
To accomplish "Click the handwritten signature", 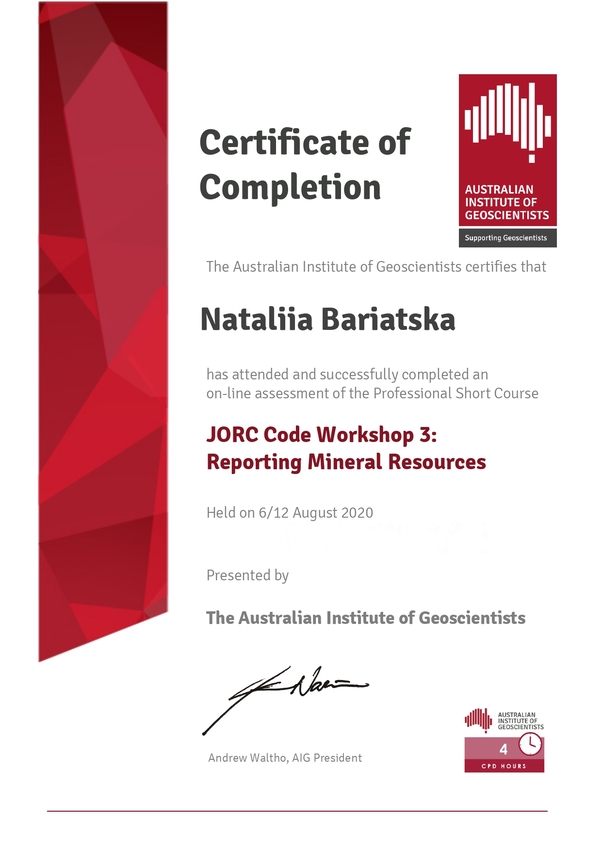I will click(x=286, y=700).
